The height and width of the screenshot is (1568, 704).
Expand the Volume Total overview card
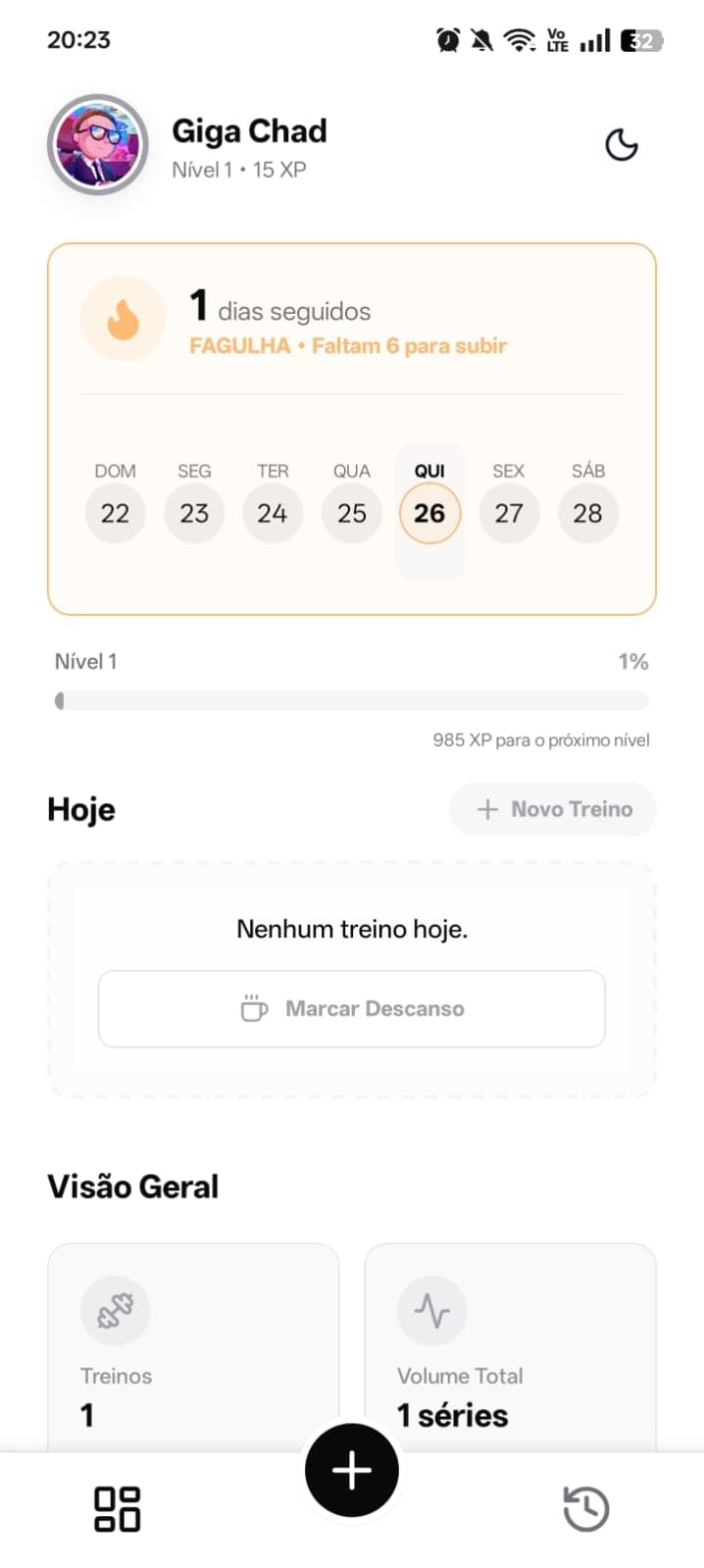(510, 1343)
